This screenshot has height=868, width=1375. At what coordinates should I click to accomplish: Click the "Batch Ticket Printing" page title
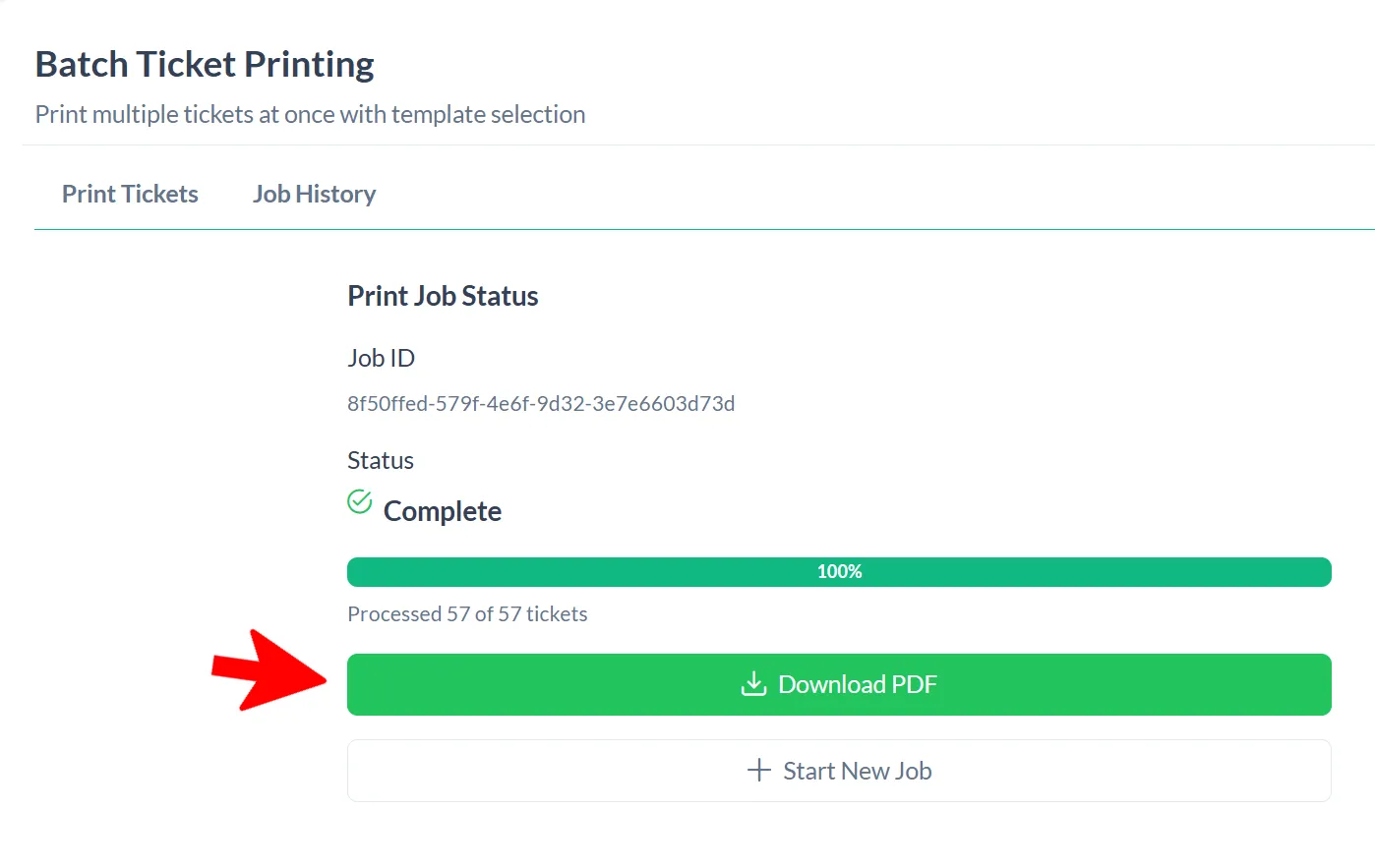coord(205,64)
